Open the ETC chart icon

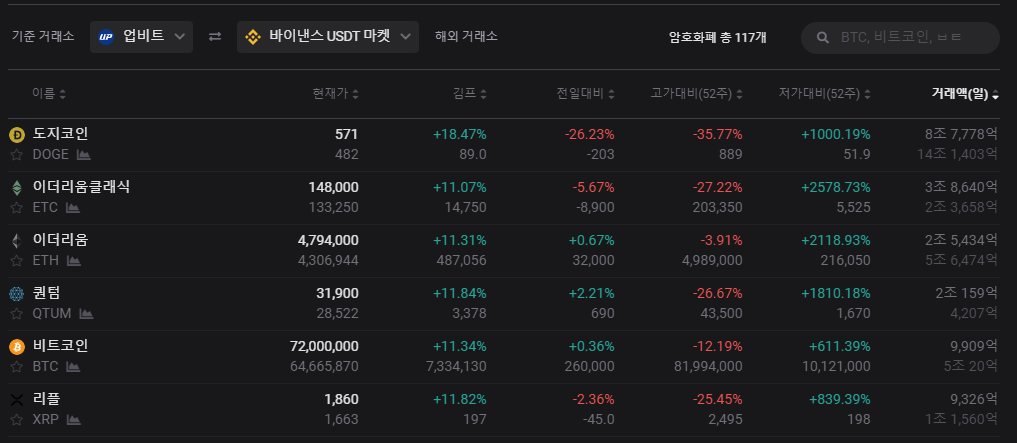pyautogui.click(x=73, y=208)
